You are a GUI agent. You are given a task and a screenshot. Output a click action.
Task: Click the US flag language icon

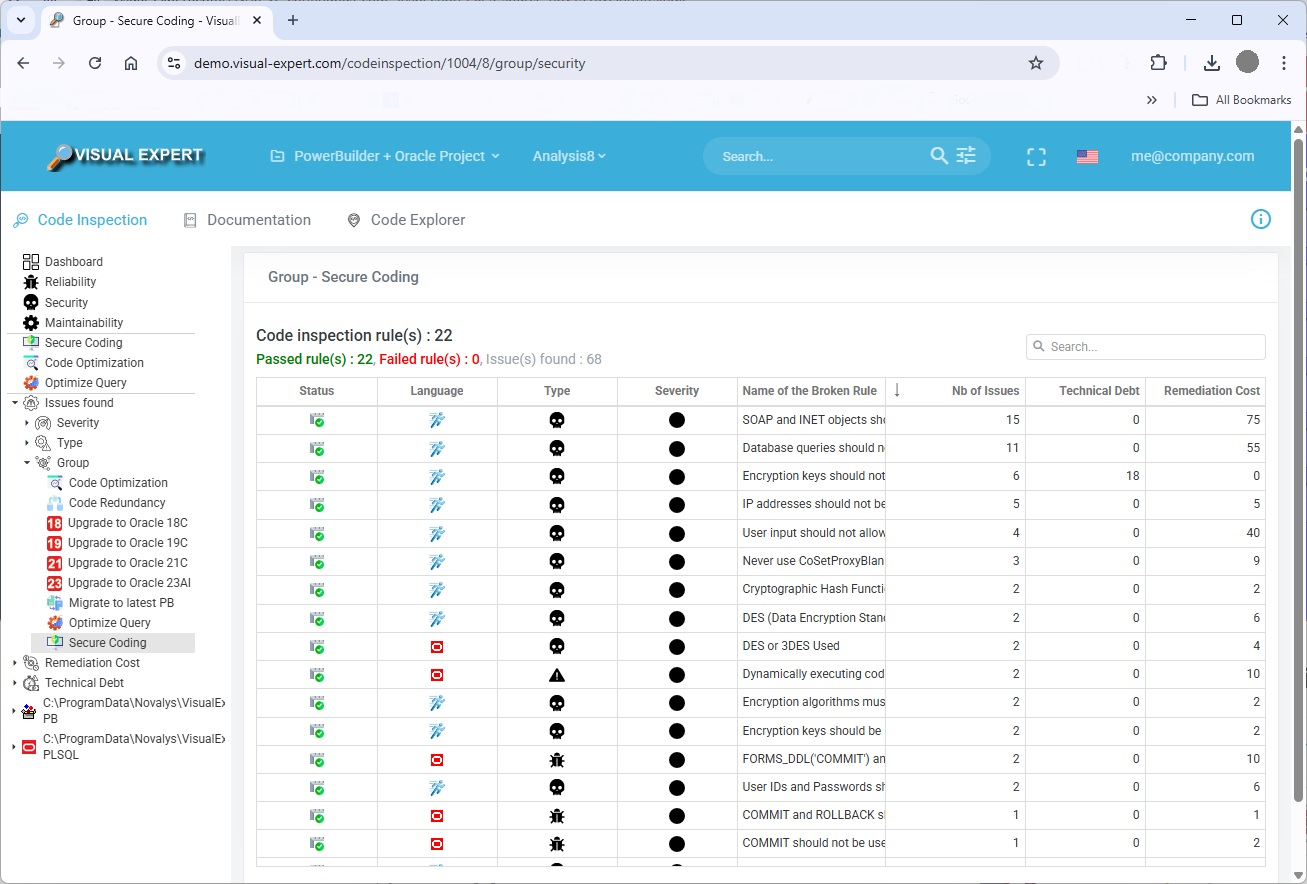point(1087,157)
